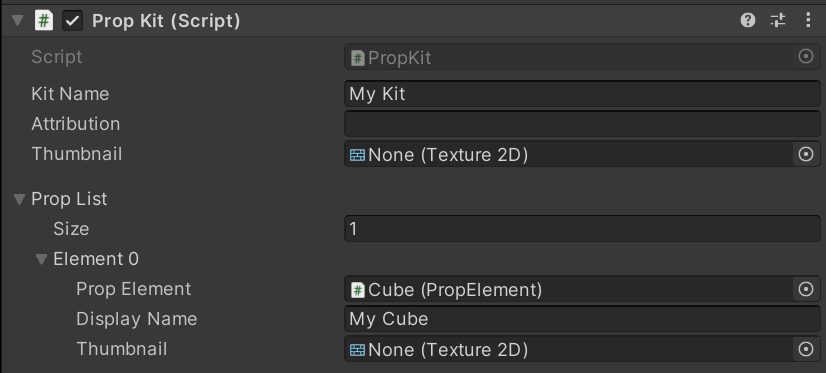Click the Display Name field 'My Cube'
826x373 pixels.
[x=582, y=319]
